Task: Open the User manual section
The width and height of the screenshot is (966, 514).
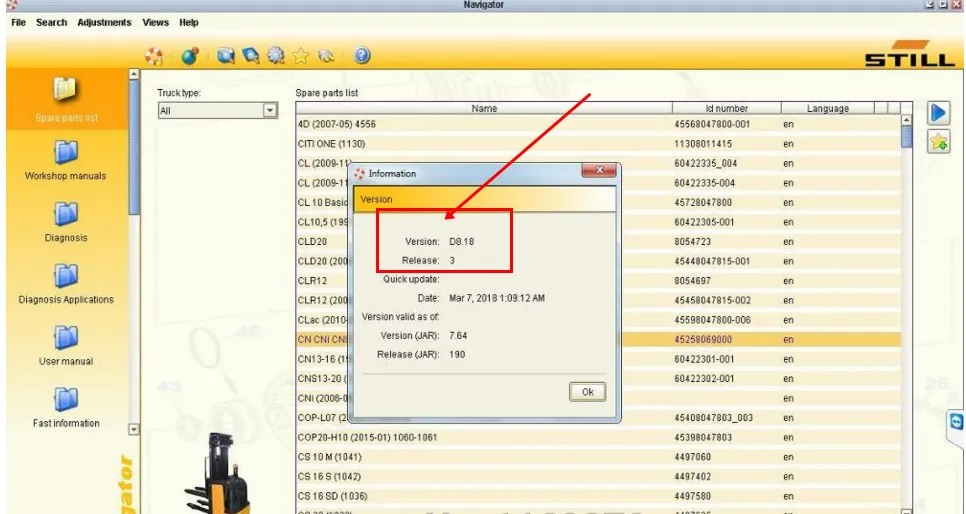Action: (66, 346)
